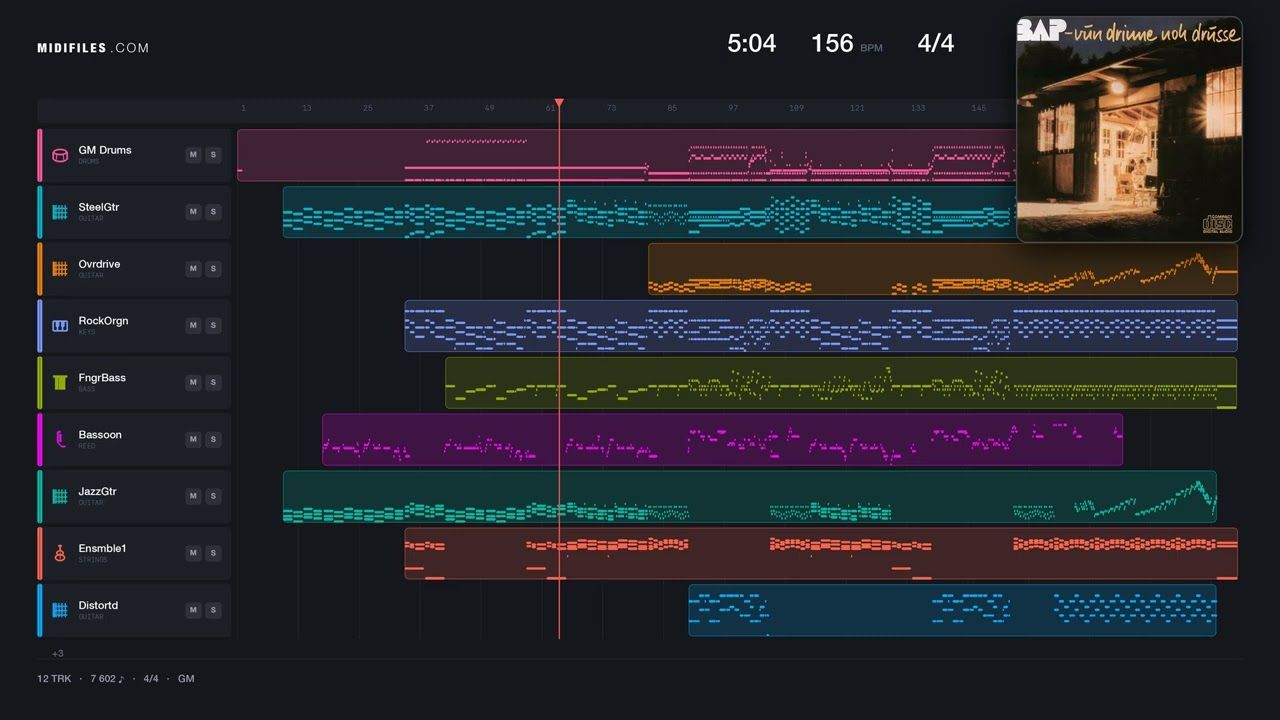Mute the Bassoon track
This screenshot has width=1280, height=720.
(193, 440)
